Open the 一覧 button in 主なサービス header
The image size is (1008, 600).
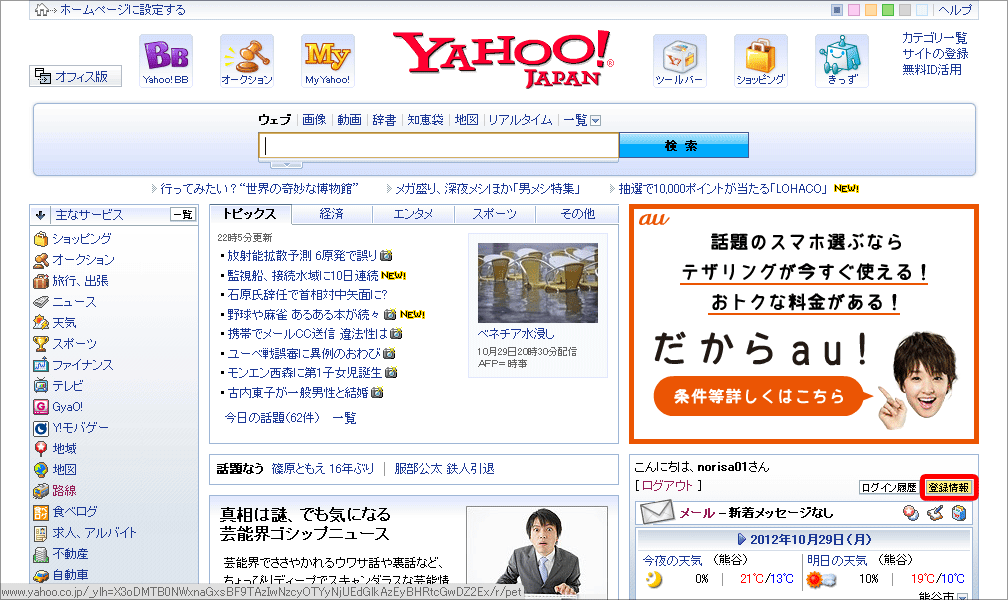(183, 214)
